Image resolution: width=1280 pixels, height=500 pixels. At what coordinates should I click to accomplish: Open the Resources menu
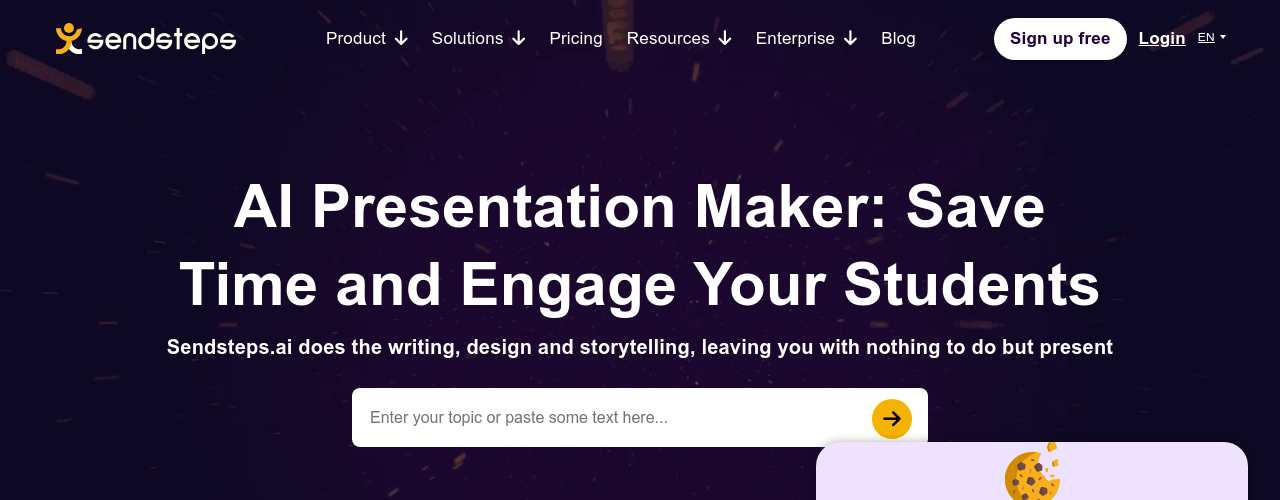[x=668, y=38]
